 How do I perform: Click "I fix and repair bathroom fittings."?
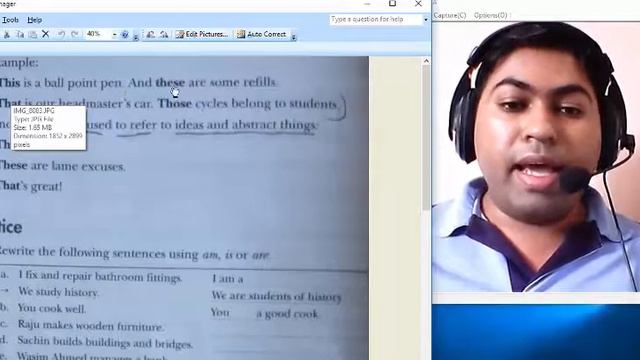[x=100, y=277]
